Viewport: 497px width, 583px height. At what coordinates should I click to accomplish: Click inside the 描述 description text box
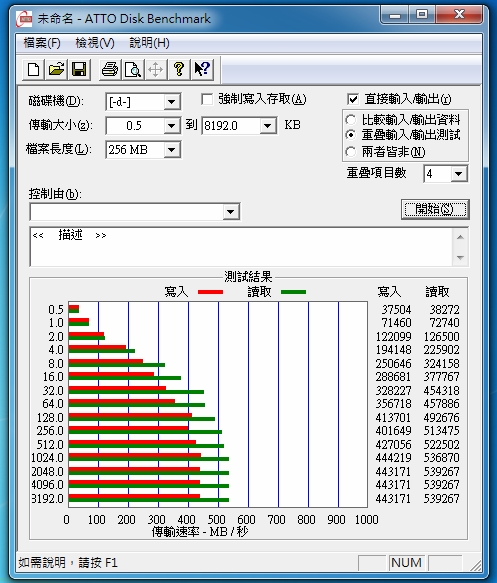241,247
